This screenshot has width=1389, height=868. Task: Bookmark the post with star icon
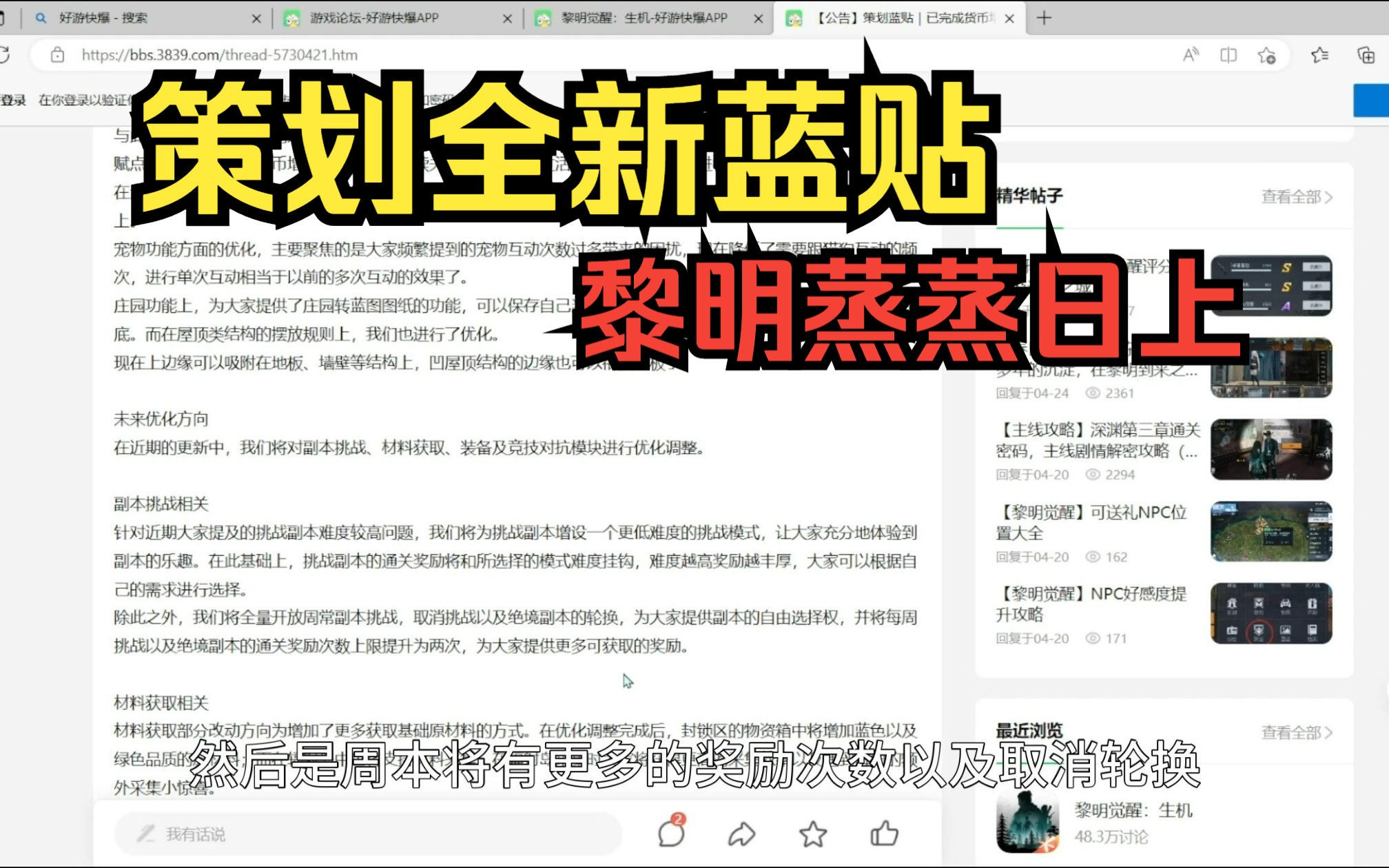813,834
